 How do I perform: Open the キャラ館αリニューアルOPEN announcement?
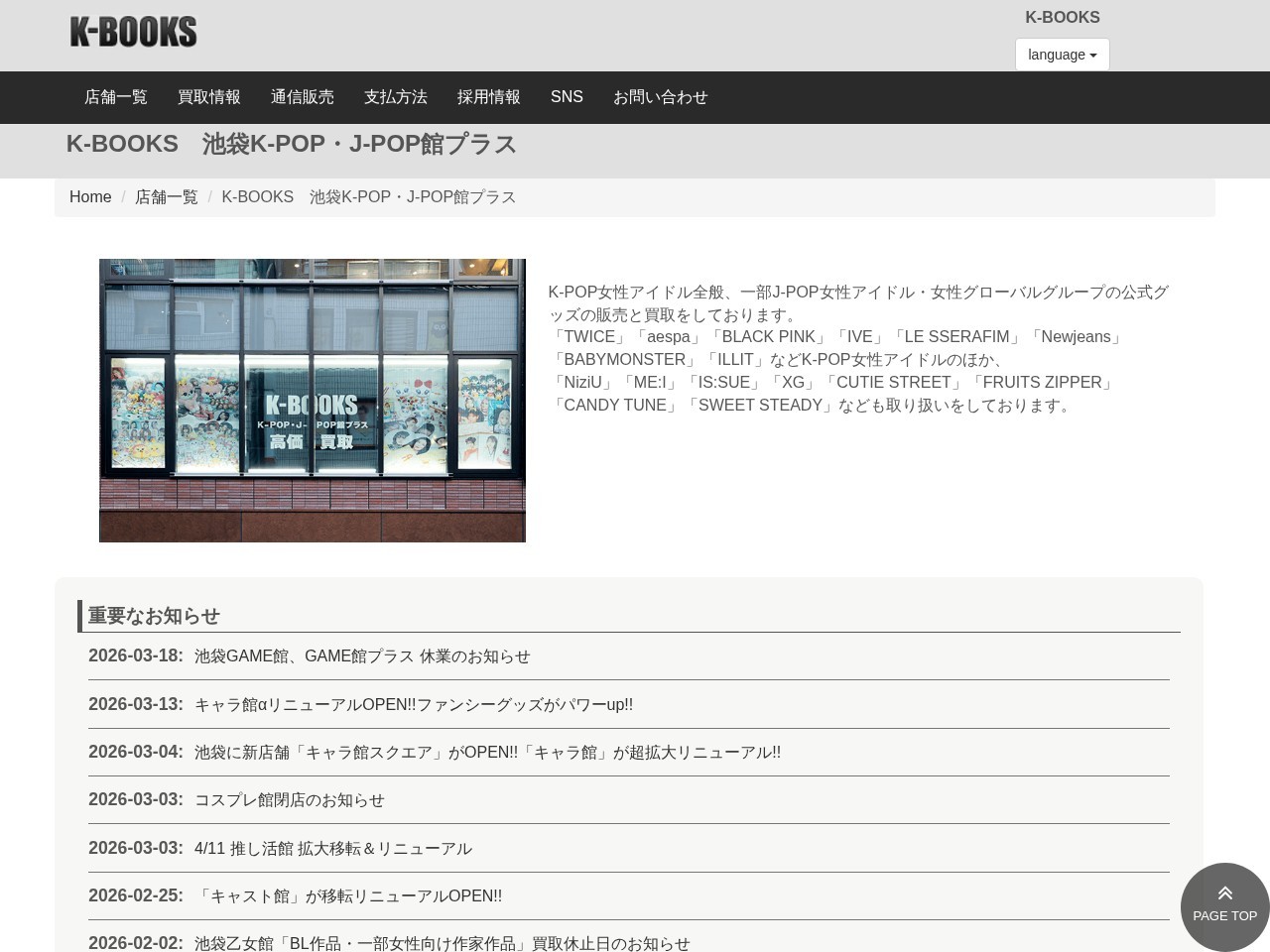click(x=413, y=704)
